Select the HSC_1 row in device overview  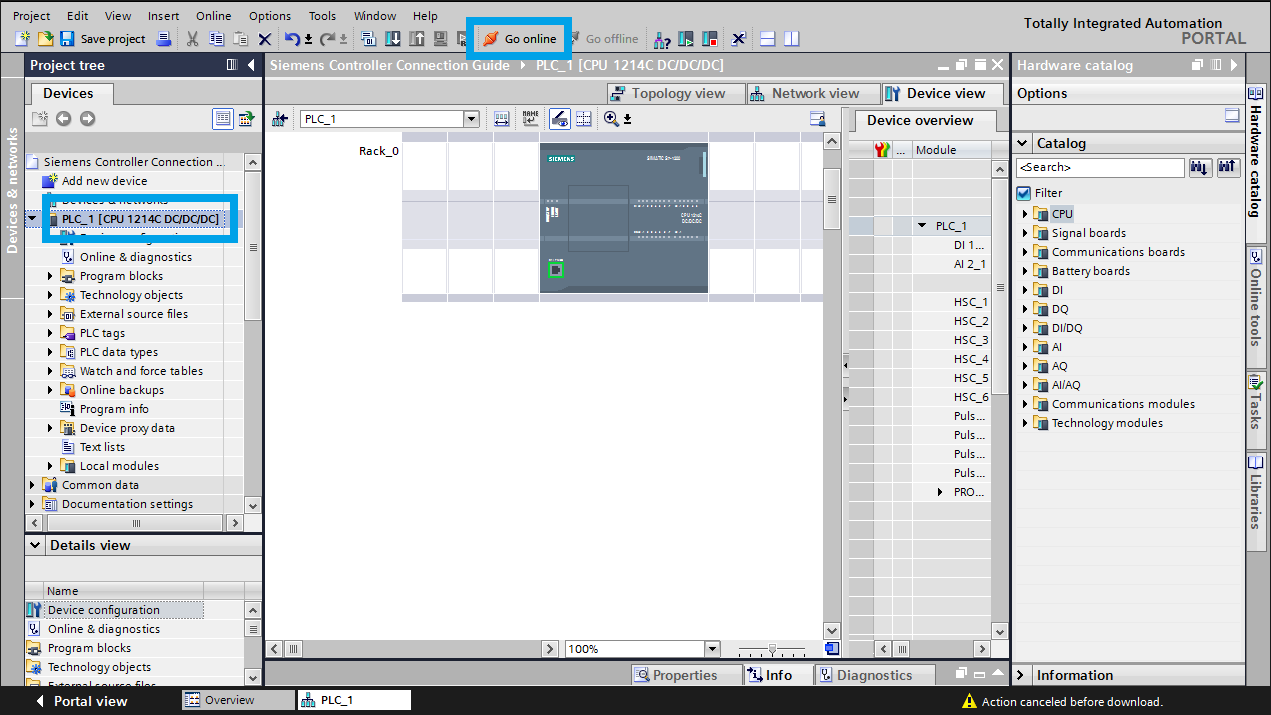tap(970, 302)
